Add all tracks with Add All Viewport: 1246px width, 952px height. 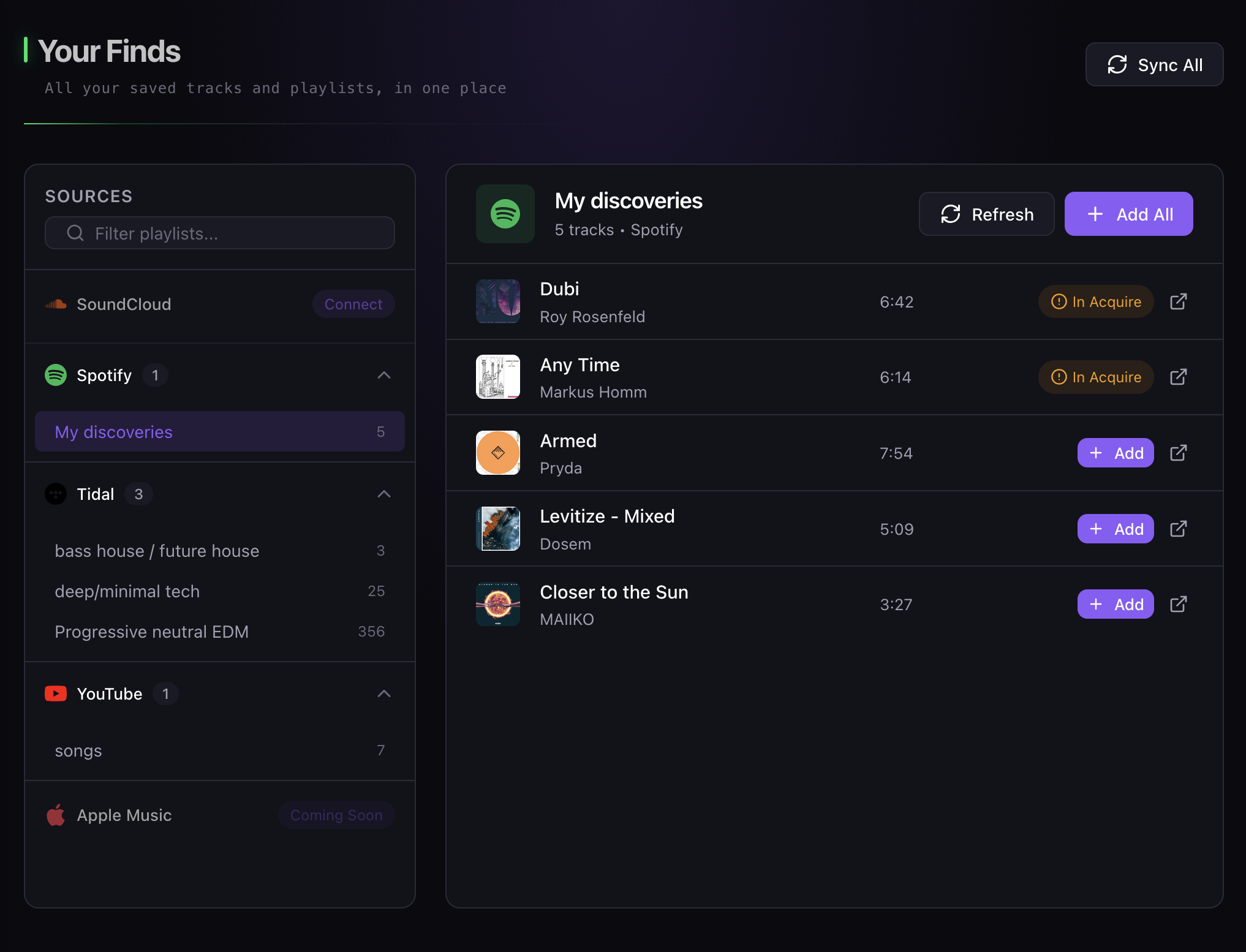click(1128, 214)
